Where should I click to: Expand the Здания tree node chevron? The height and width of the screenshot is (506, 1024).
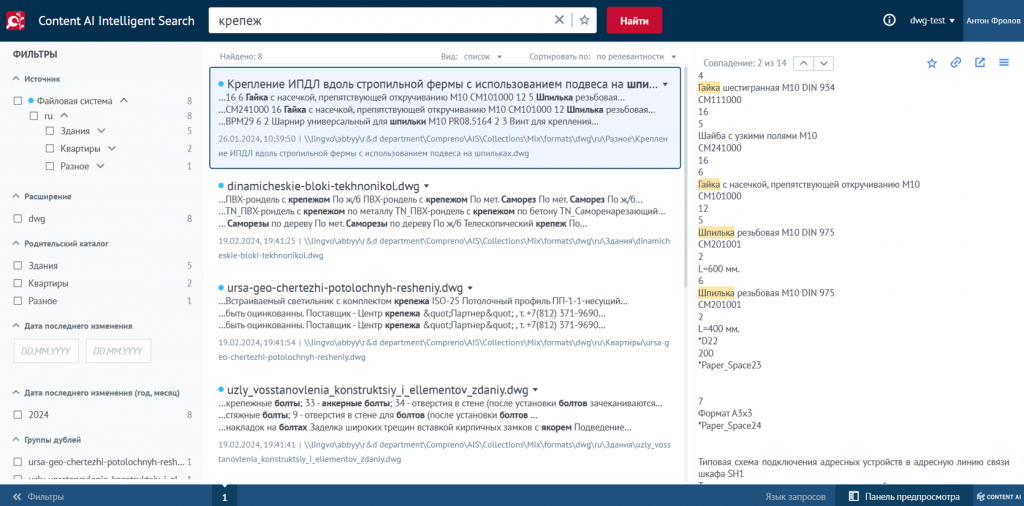[101, 131]
